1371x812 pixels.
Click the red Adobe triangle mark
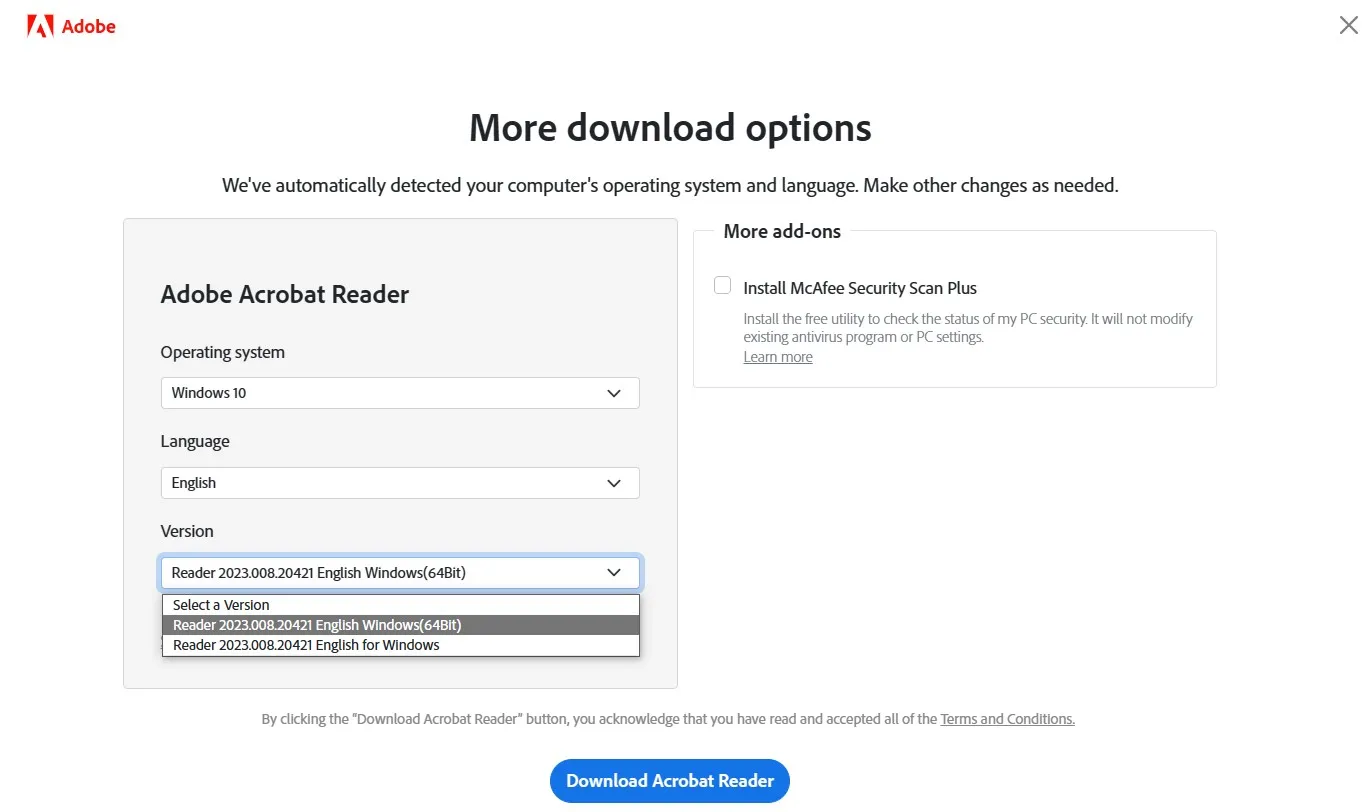(x=39, y=26)
